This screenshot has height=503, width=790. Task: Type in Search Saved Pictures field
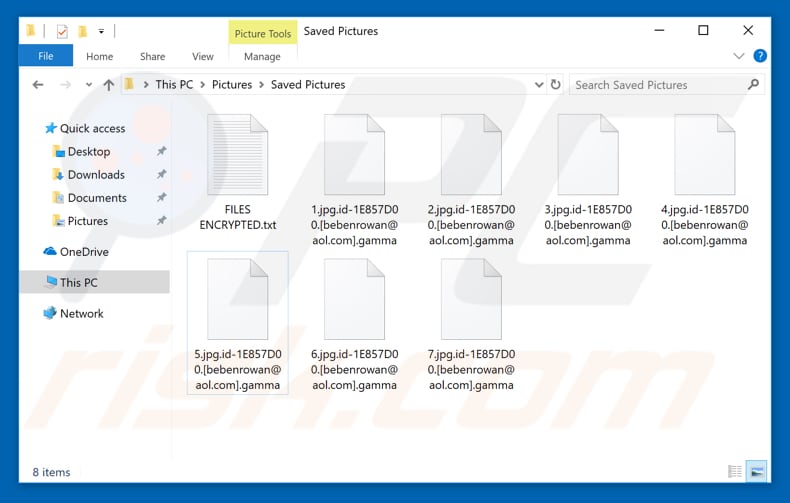coord(655,85)
